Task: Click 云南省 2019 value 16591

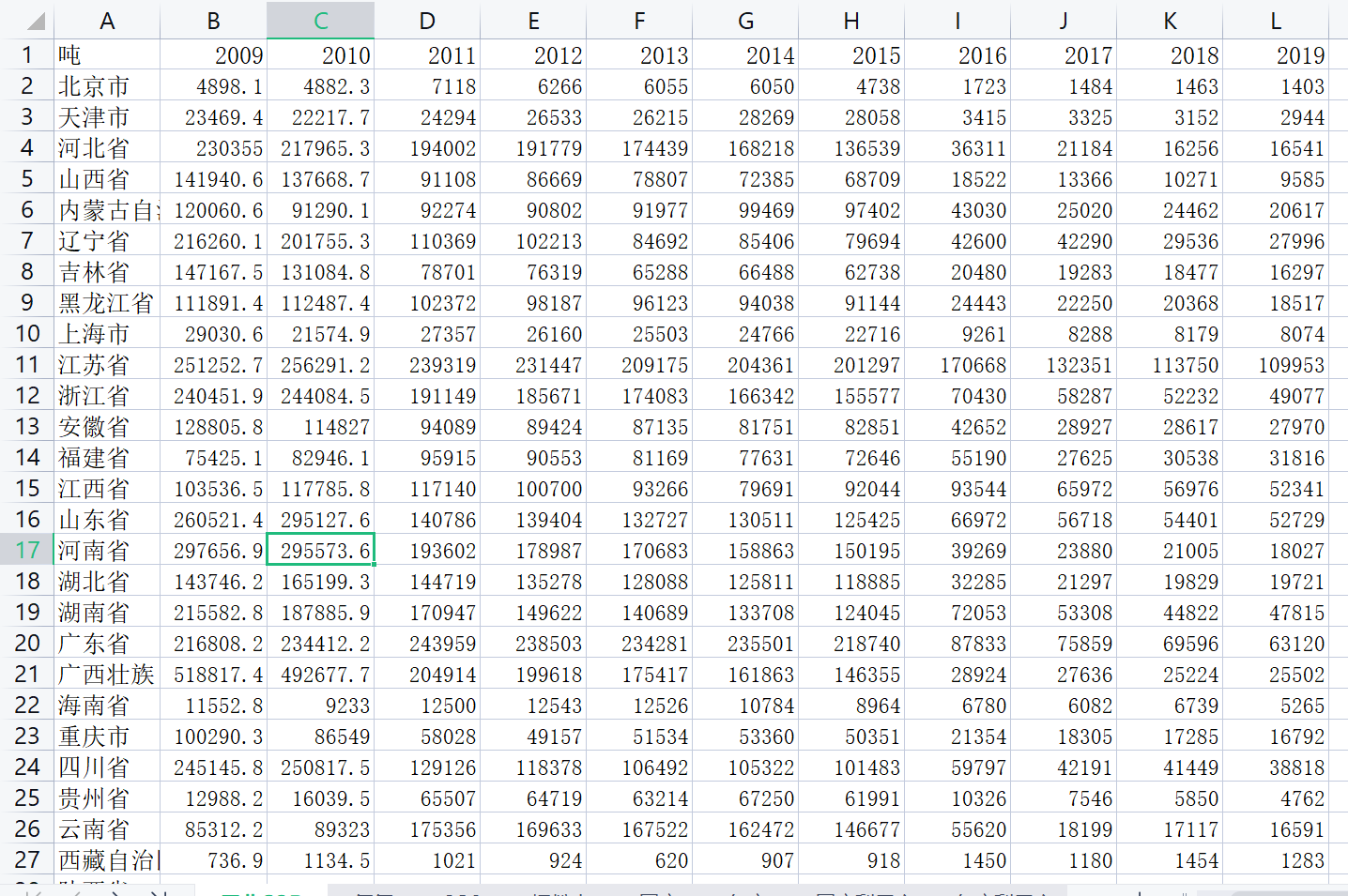Action: point(1276,829)
